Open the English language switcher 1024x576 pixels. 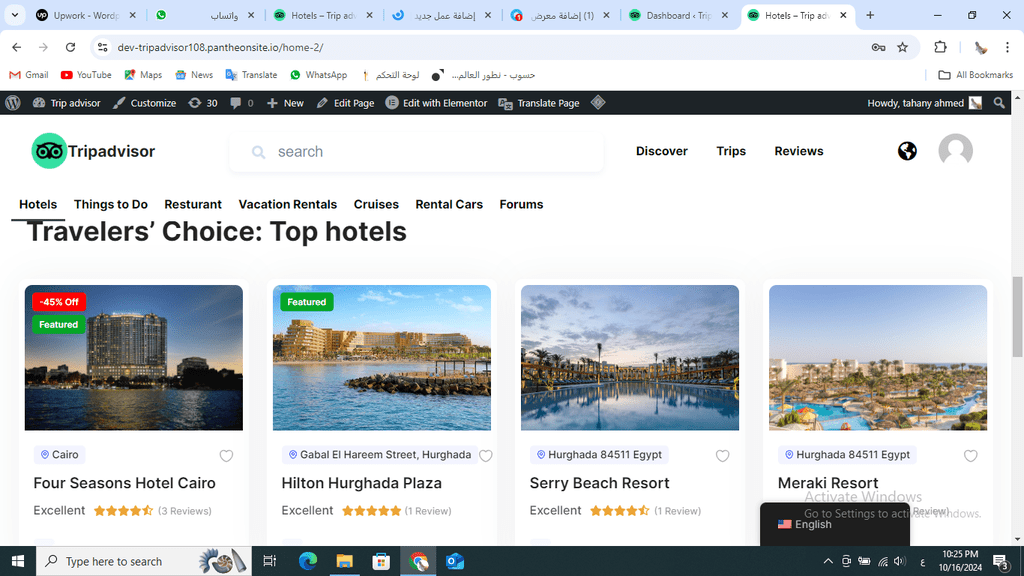835,524
